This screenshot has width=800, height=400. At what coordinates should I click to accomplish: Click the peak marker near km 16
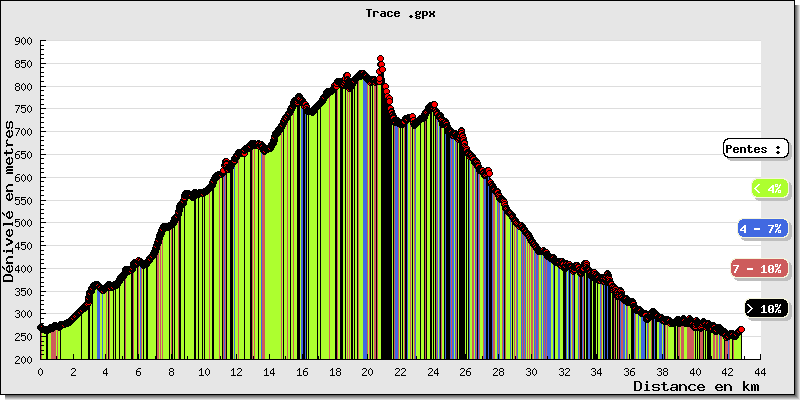tap(298, 97)
